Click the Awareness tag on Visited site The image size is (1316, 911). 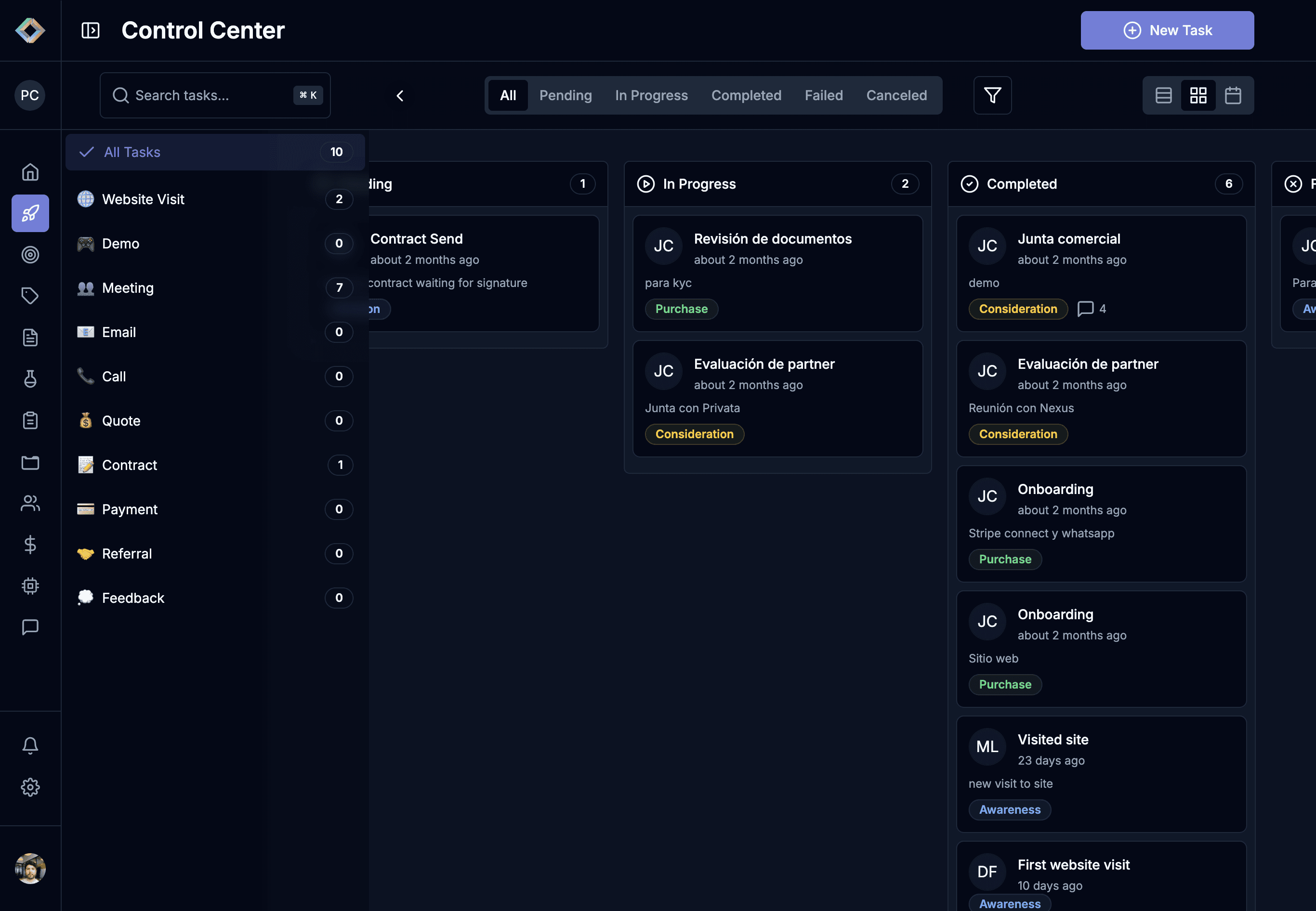(1010, 809)
